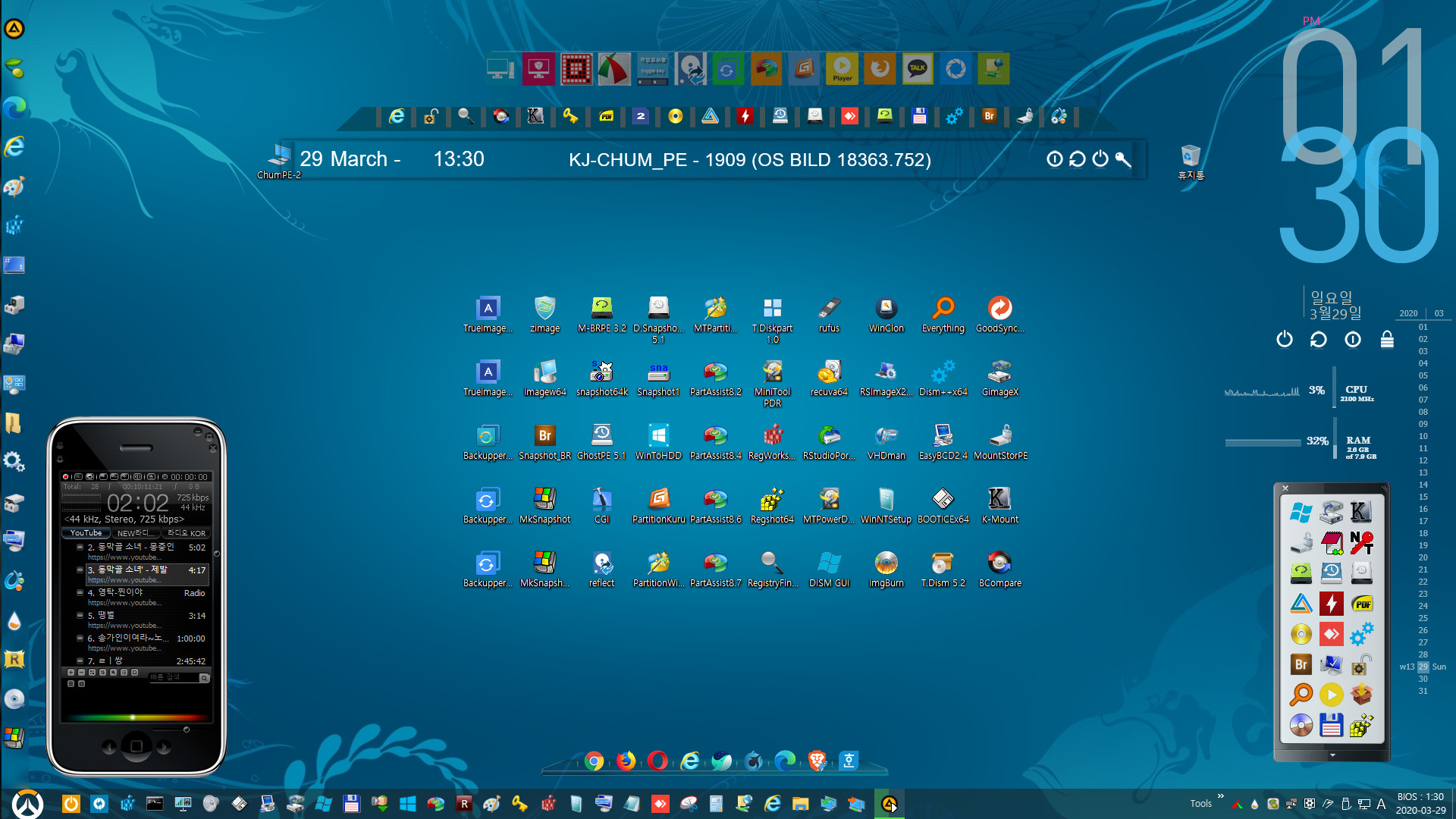Open the GoodSync desktop icon
Viewport: 1456px width, 819px height.
(x=999, y=315)
